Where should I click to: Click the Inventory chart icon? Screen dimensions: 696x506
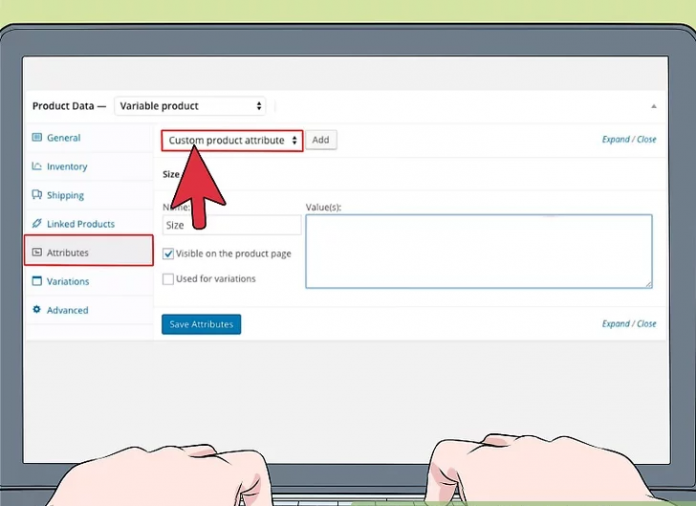pyautogui.click(x=37, y=167)
